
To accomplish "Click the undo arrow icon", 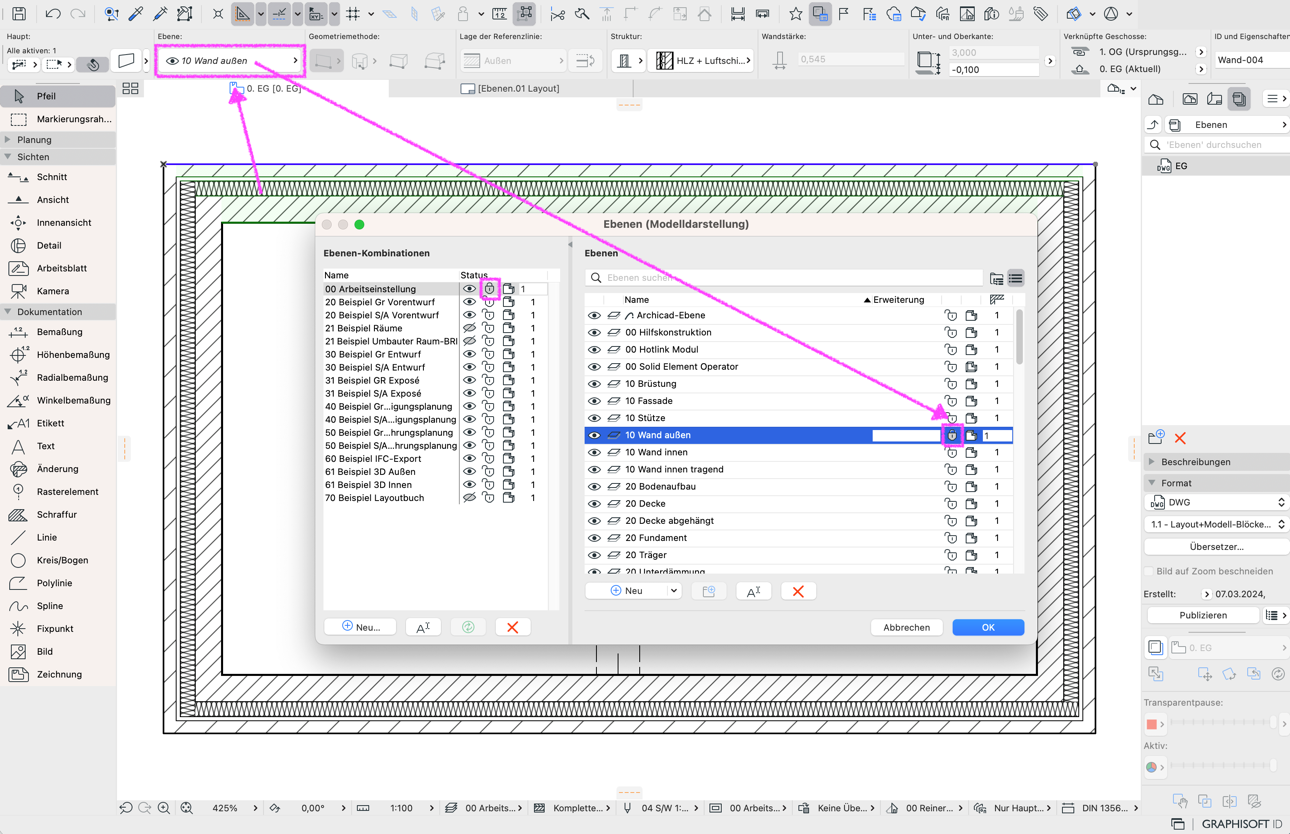I will (x=53, y=14).
